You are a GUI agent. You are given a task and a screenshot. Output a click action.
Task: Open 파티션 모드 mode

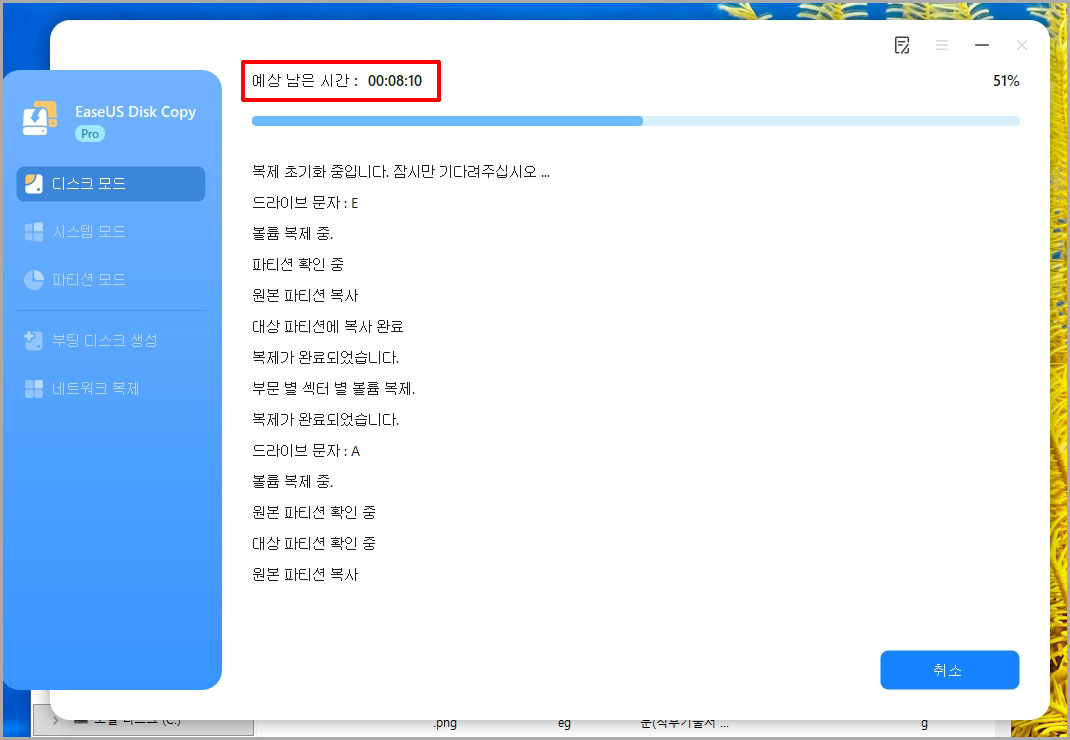click(110, 279)
